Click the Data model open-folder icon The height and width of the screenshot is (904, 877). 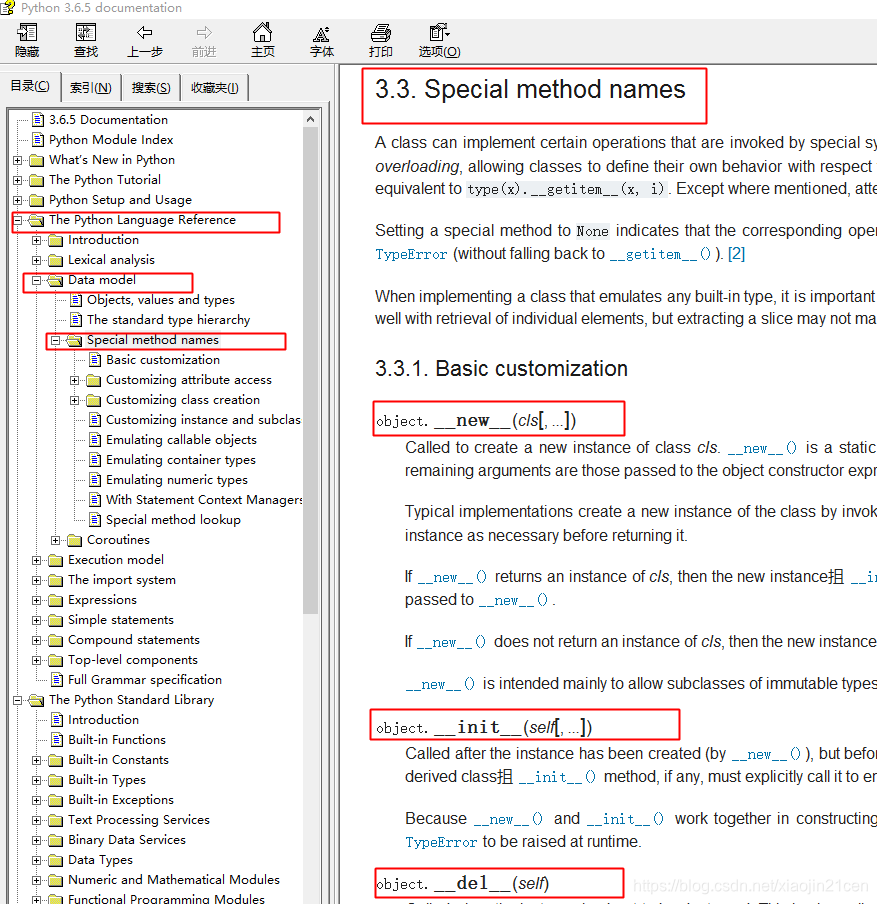(x=55, y=280)
